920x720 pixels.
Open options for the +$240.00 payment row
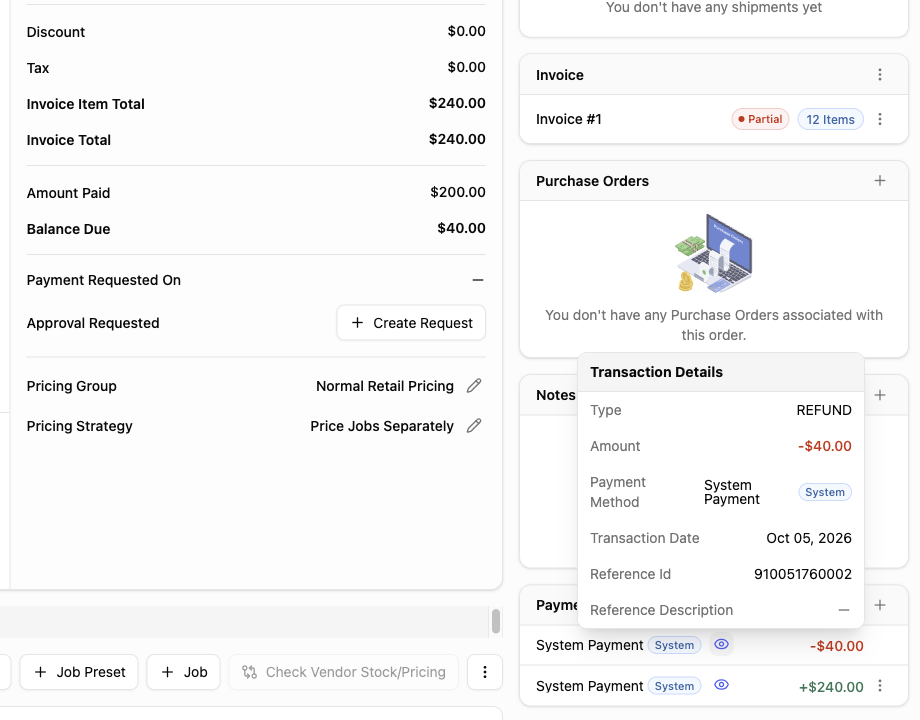[x=880, y=685]
